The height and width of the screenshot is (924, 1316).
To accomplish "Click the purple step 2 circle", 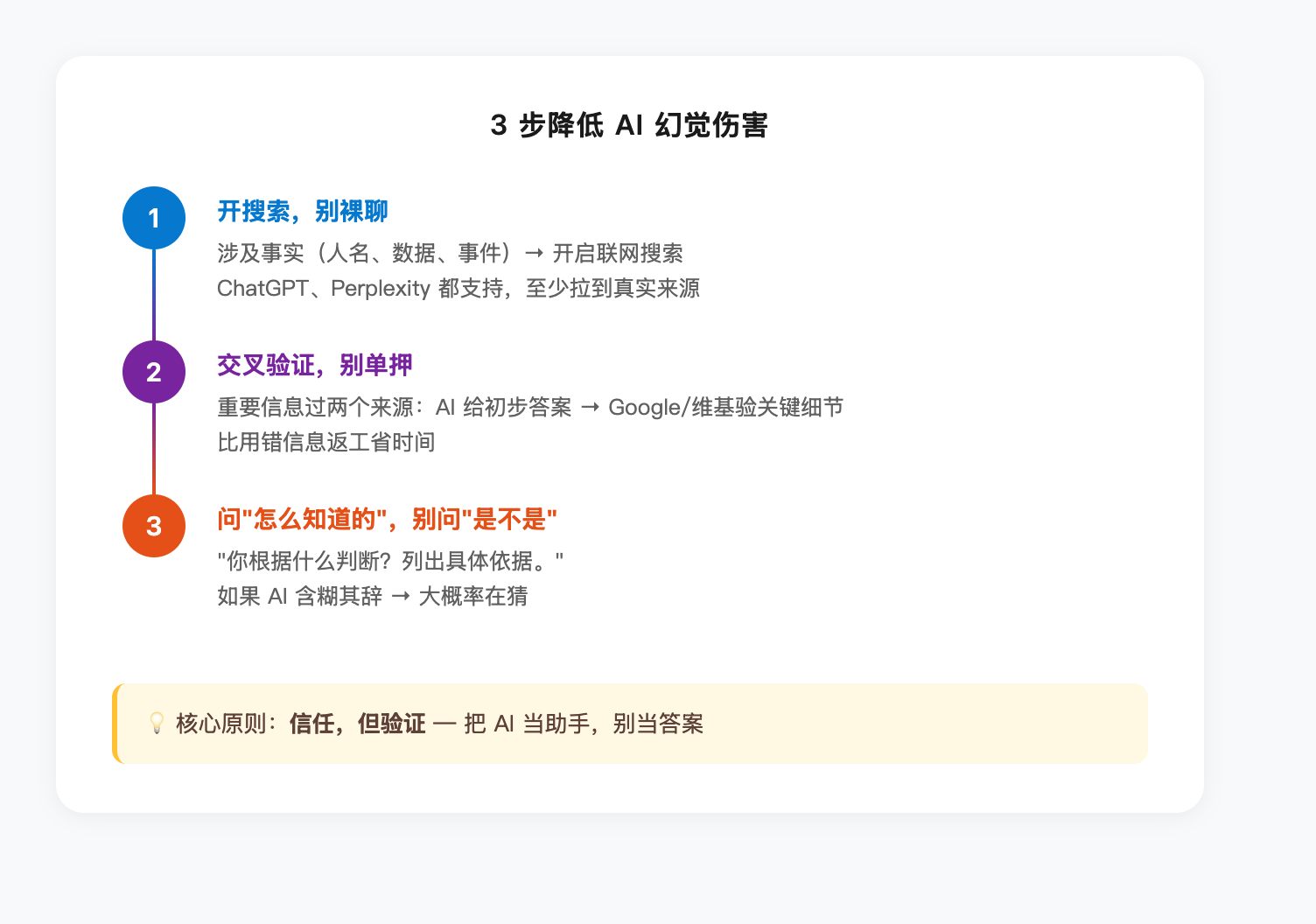I will point(154,372).
